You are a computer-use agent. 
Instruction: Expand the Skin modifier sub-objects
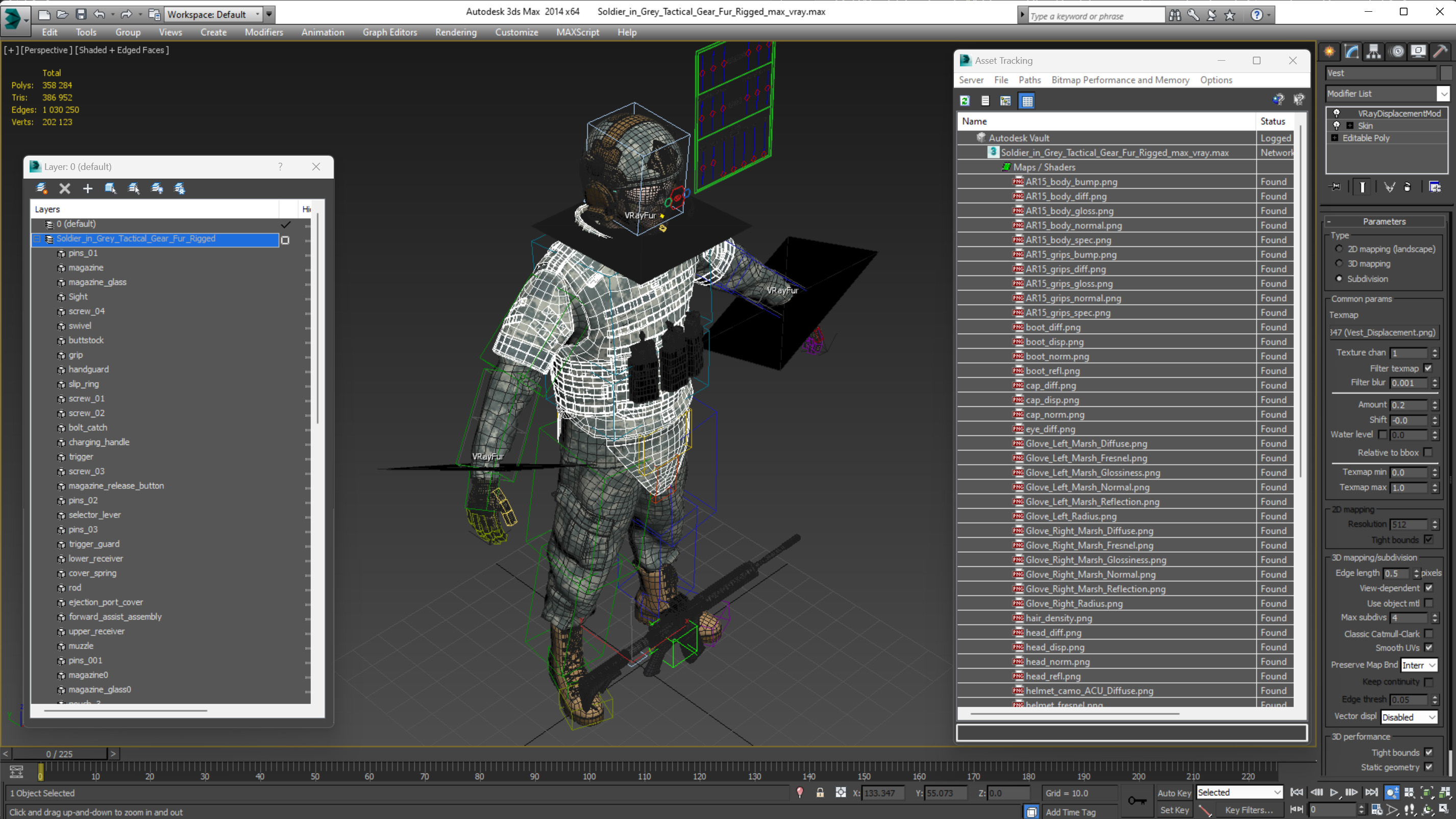pos(1350,126)
